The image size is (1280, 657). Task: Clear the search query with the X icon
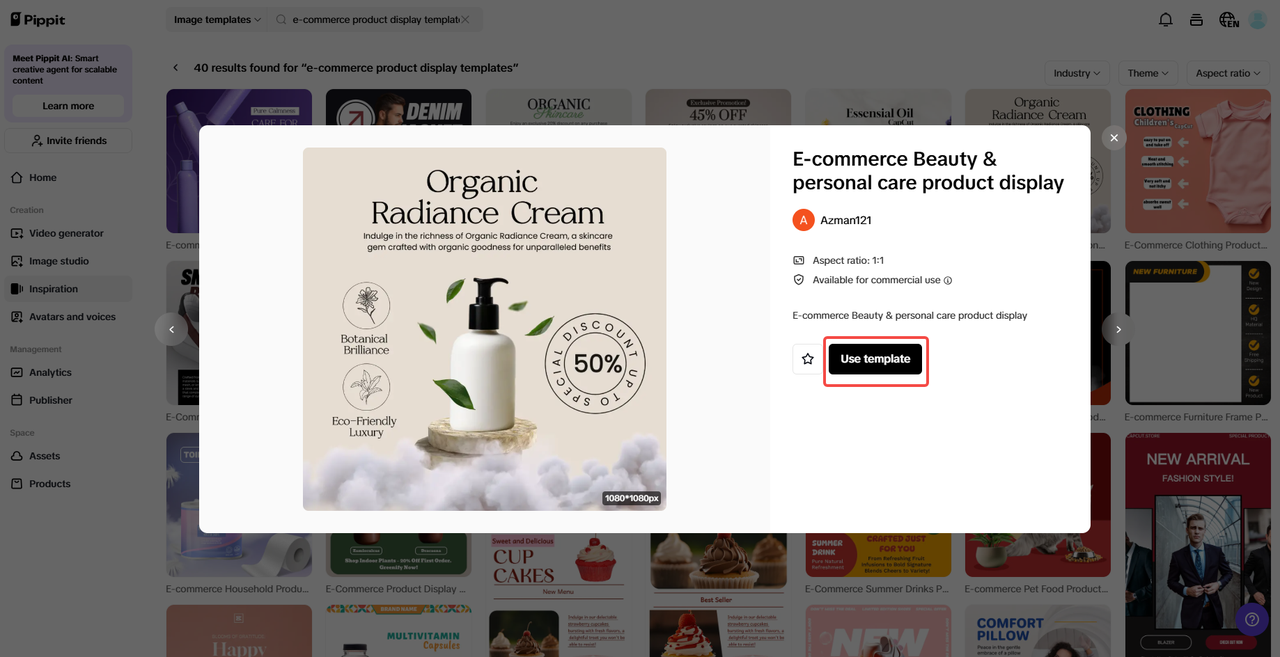[465, 19]
